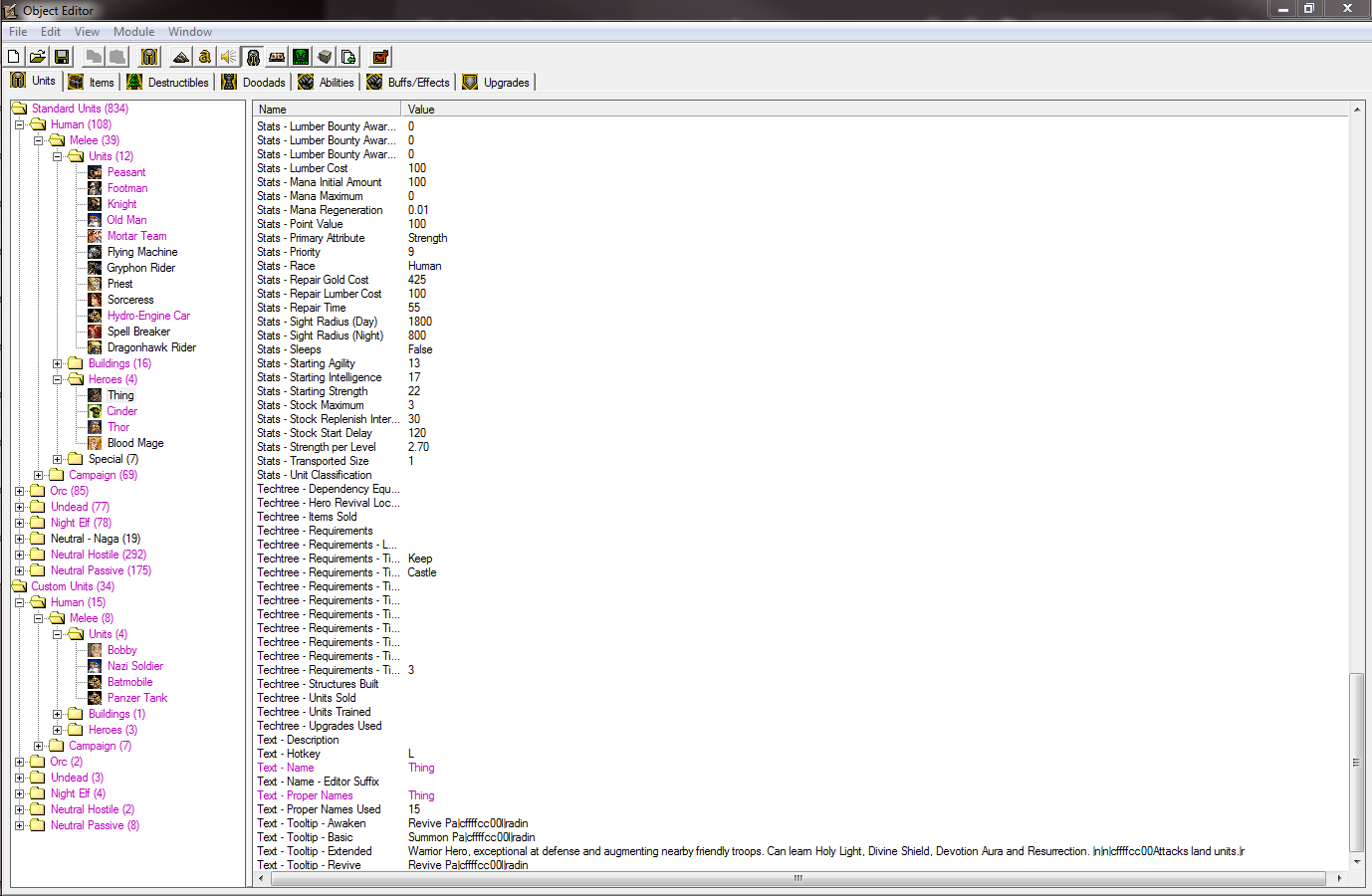Click the helmet New Custom Unit icon

(x=149, y=57)
